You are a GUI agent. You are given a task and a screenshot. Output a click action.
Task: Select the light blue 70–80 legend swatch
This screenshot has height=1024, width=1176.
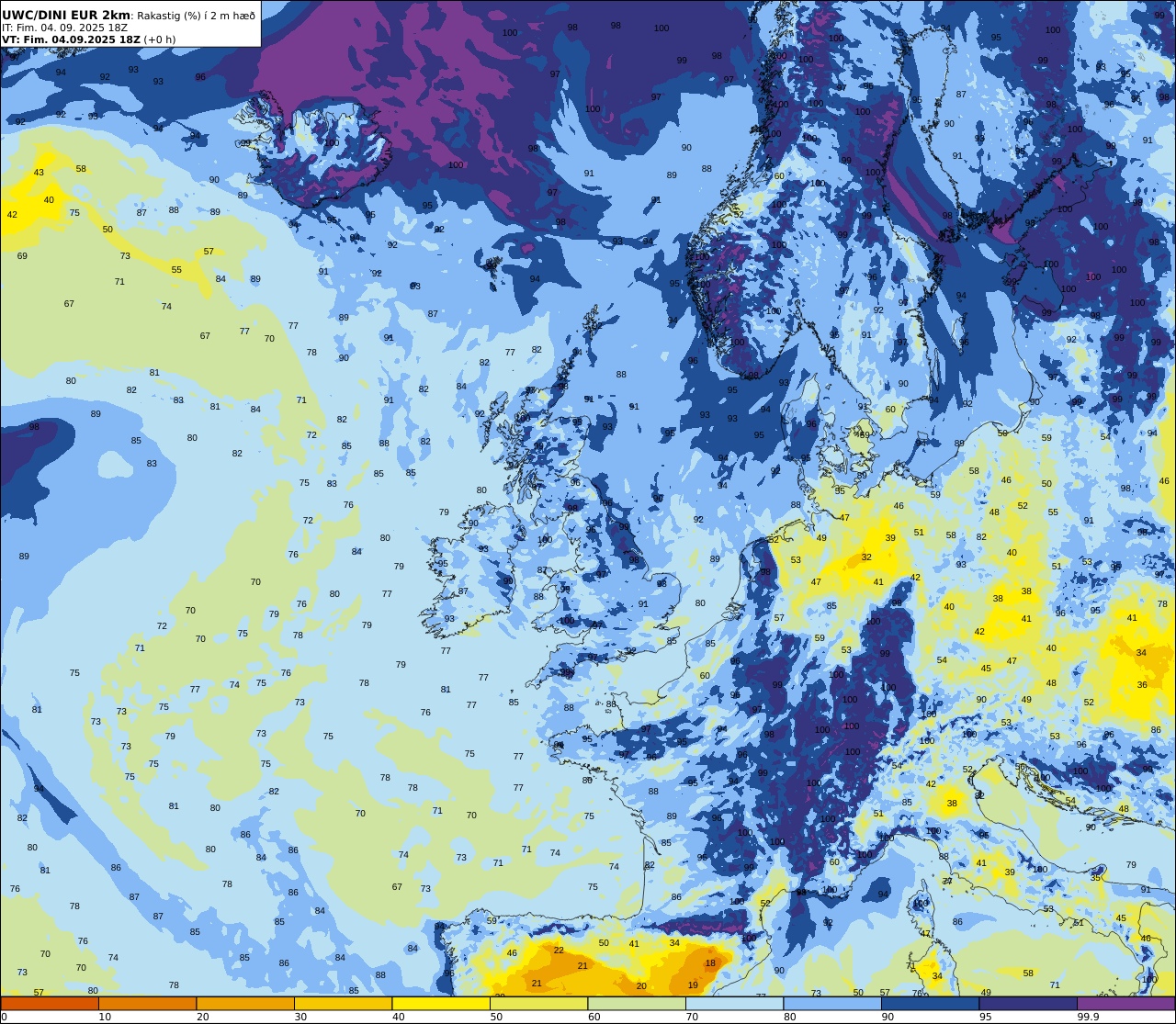(x=734, y=1003)
